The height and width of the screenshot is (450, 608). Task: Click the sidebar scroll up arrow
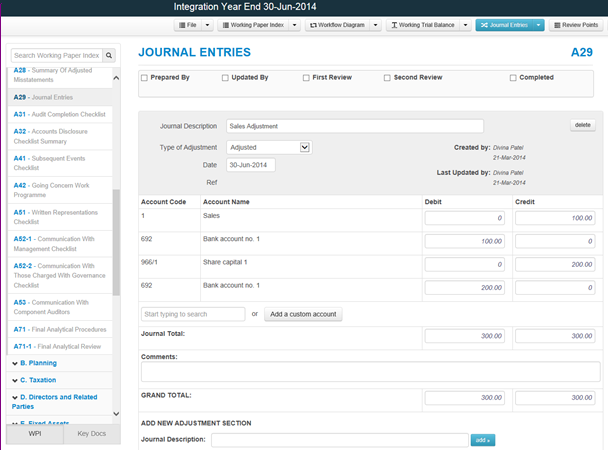coord(116,78)
